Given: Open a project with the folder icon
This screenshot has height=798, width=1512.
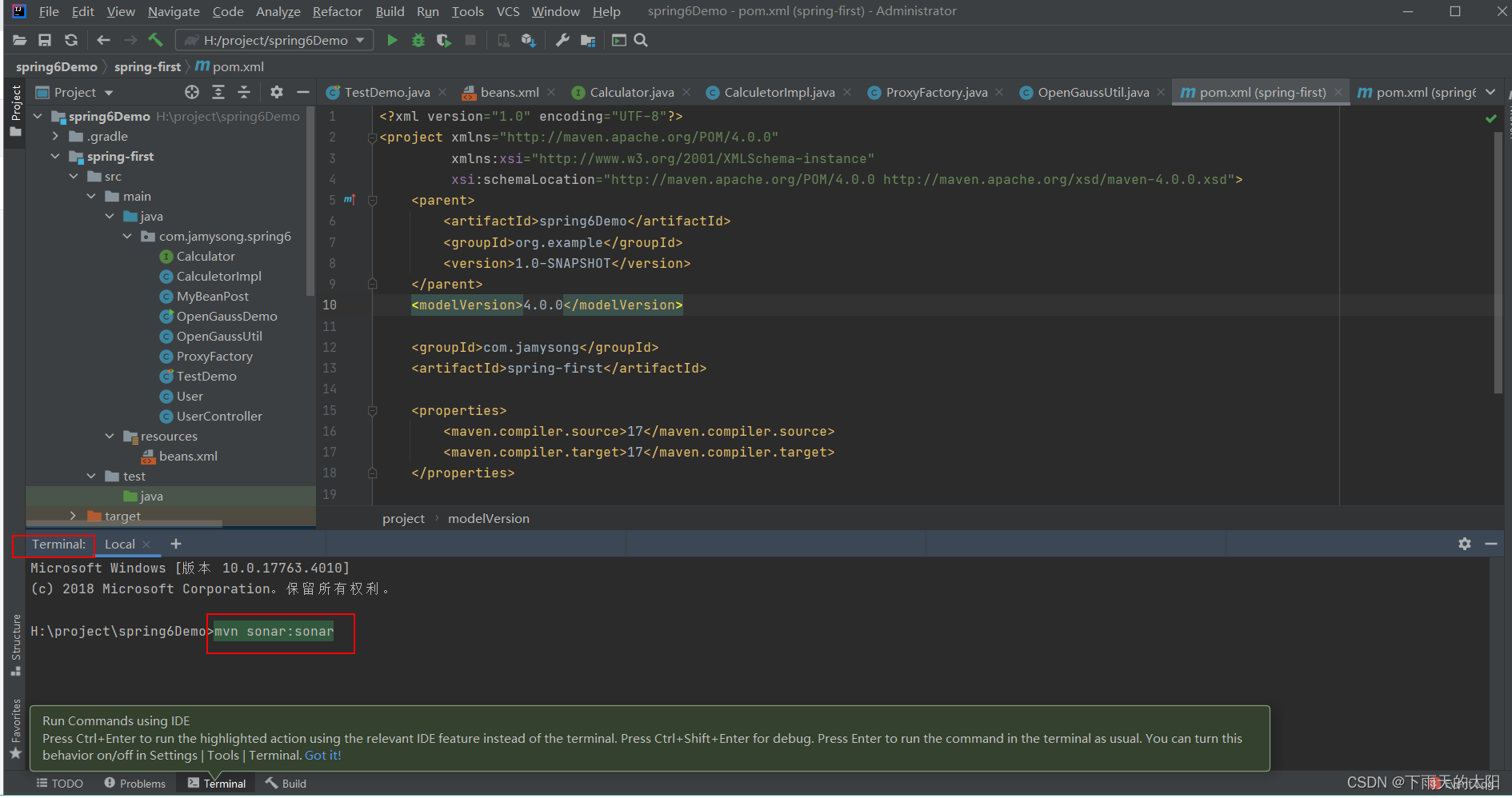Looking at the screenshot, I should coord(20,40).
